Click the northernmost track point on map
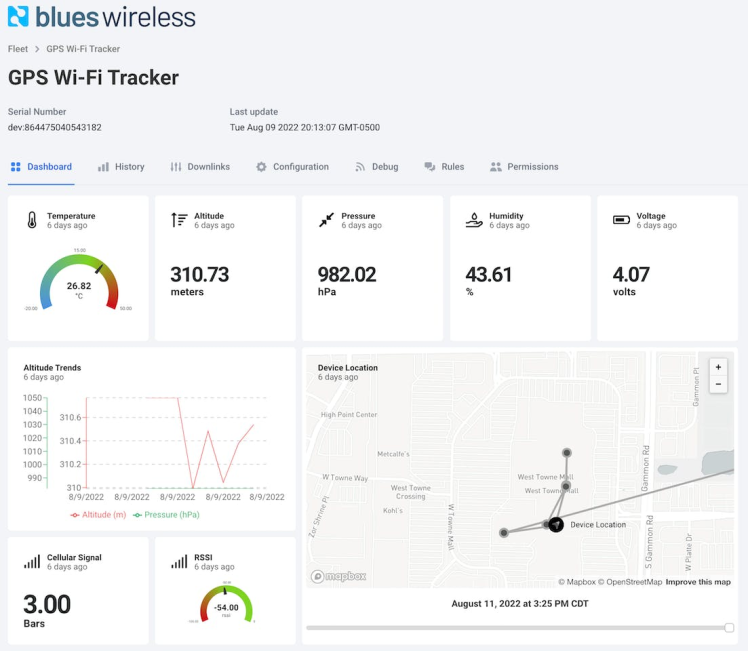This screenshot has width=748, height=651. click(x=566, y=453)
